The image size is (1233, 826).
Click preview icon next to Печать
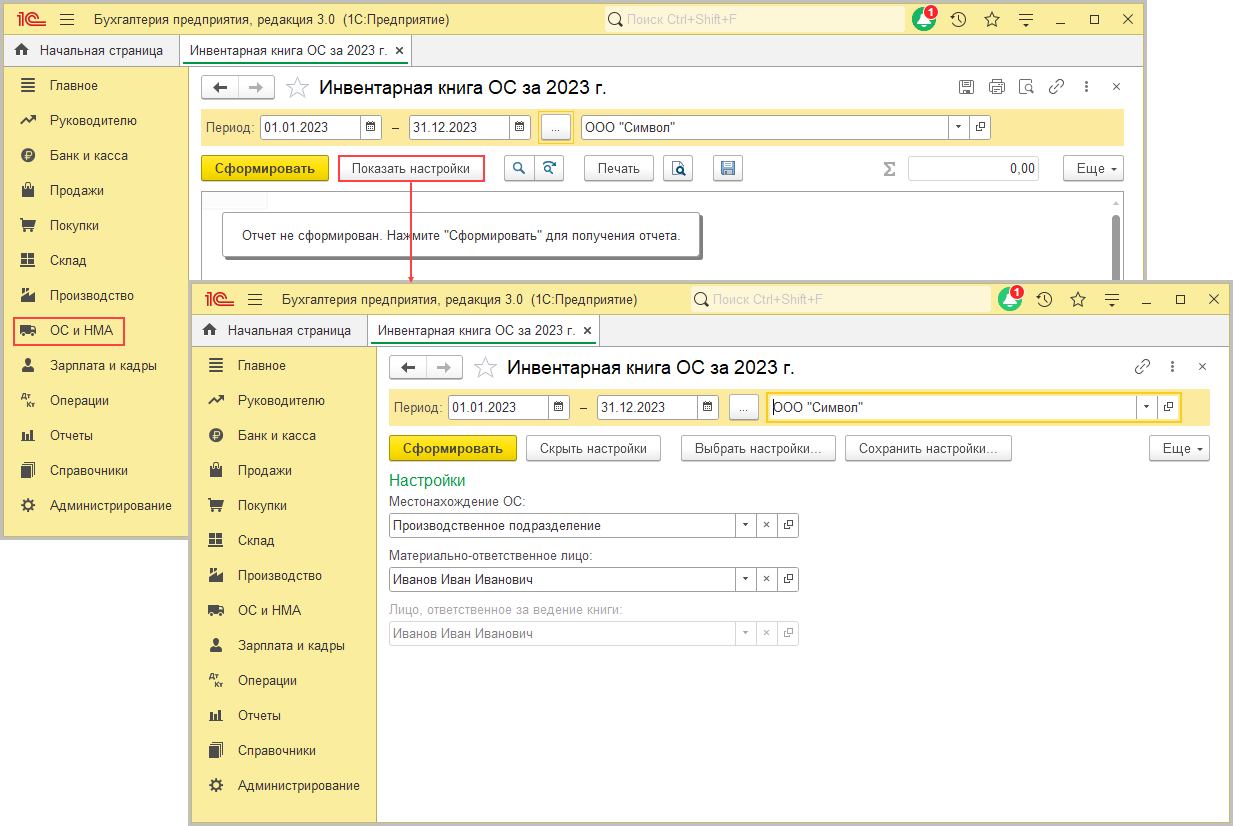pyautogui.click(x=678, y=168)
